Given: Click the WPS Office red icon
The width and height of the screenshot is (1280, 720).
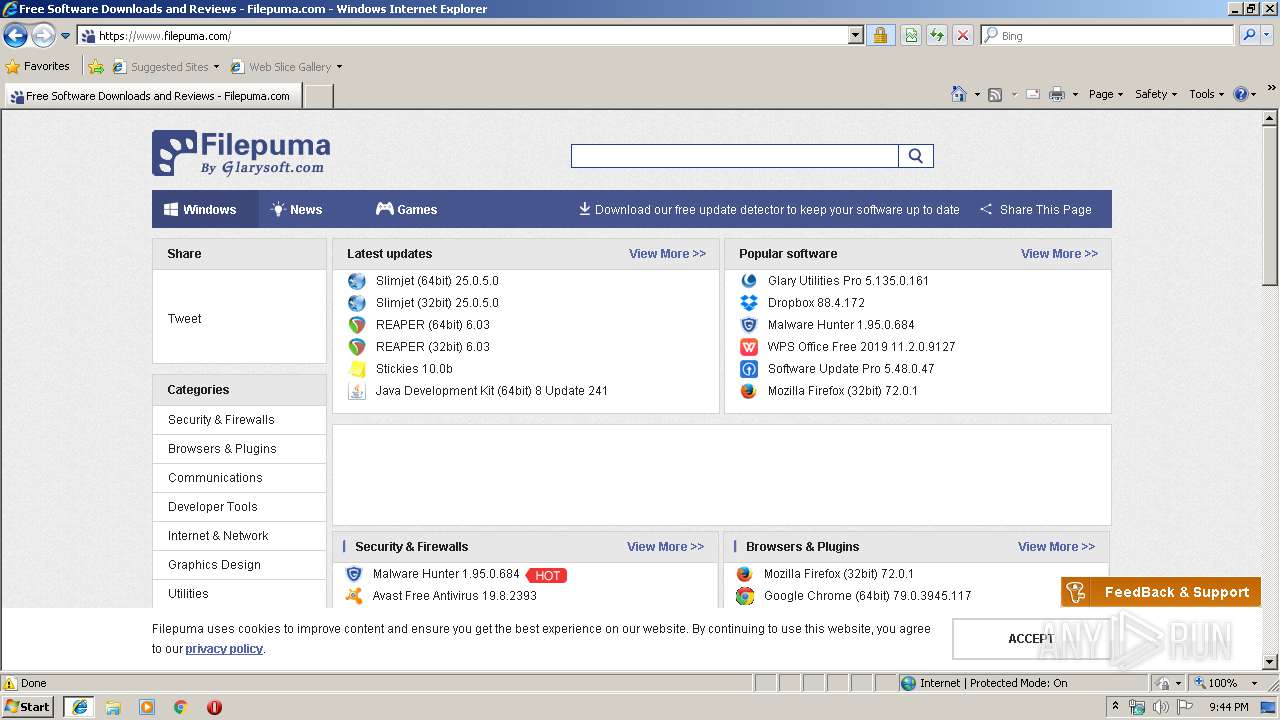Looking at the screenshot, I should tap(749, 347).
